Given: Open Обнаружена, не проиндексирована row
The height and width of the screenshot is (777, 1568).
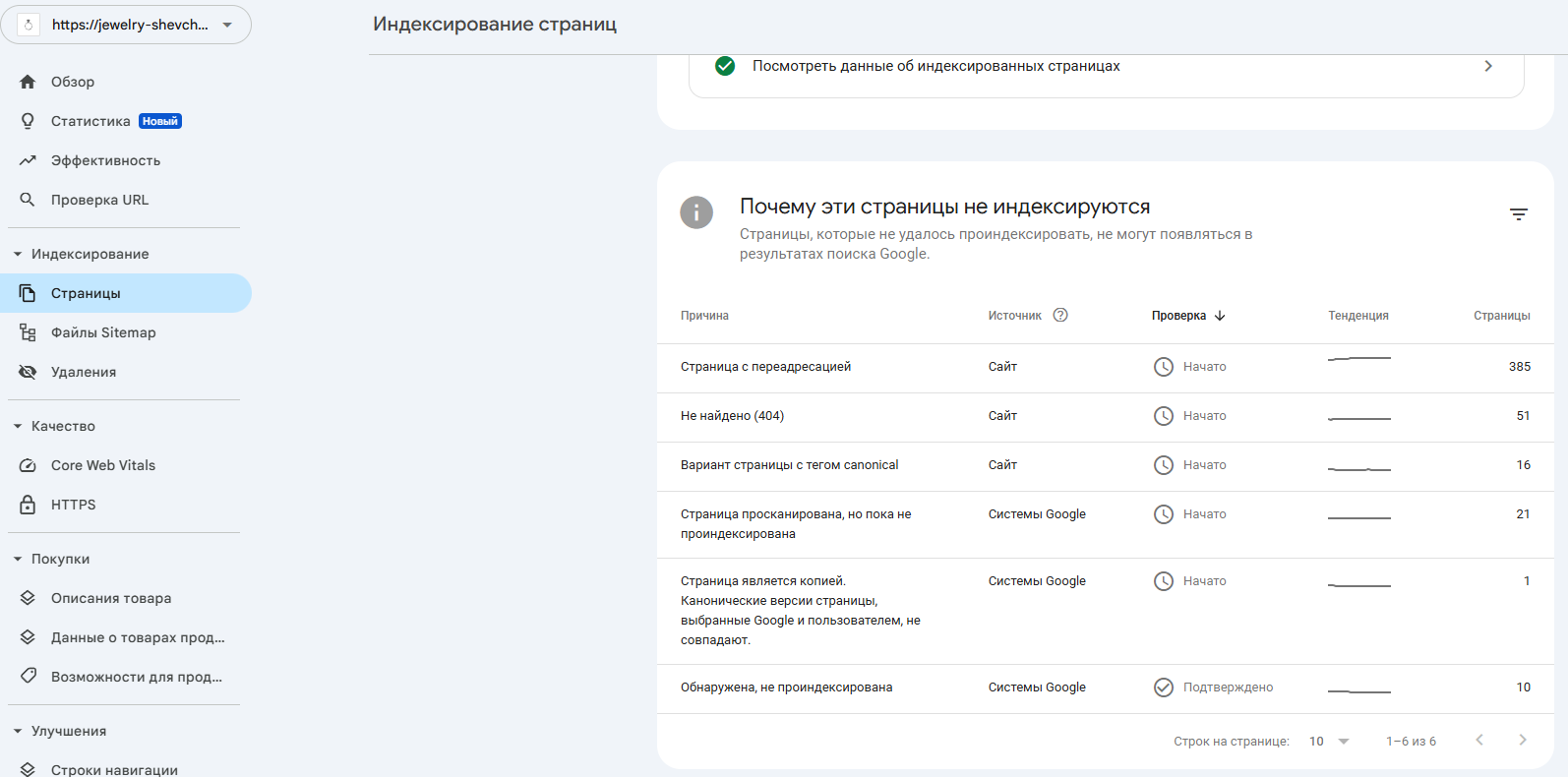Looking at the screenshot, I should coord(1106,688).
